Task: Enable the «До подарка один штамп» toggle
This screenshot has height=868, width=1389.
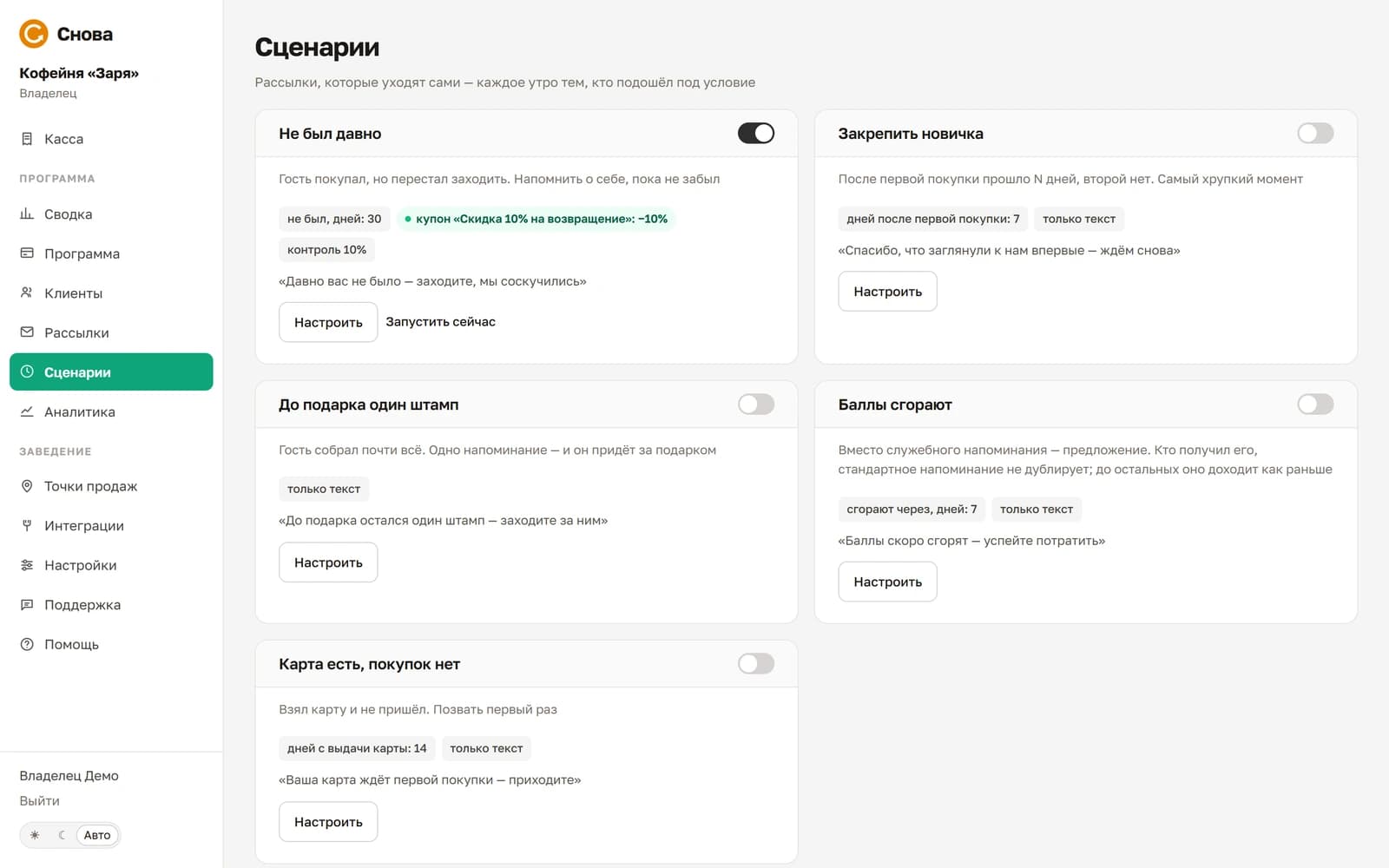Action: point(756,404)
